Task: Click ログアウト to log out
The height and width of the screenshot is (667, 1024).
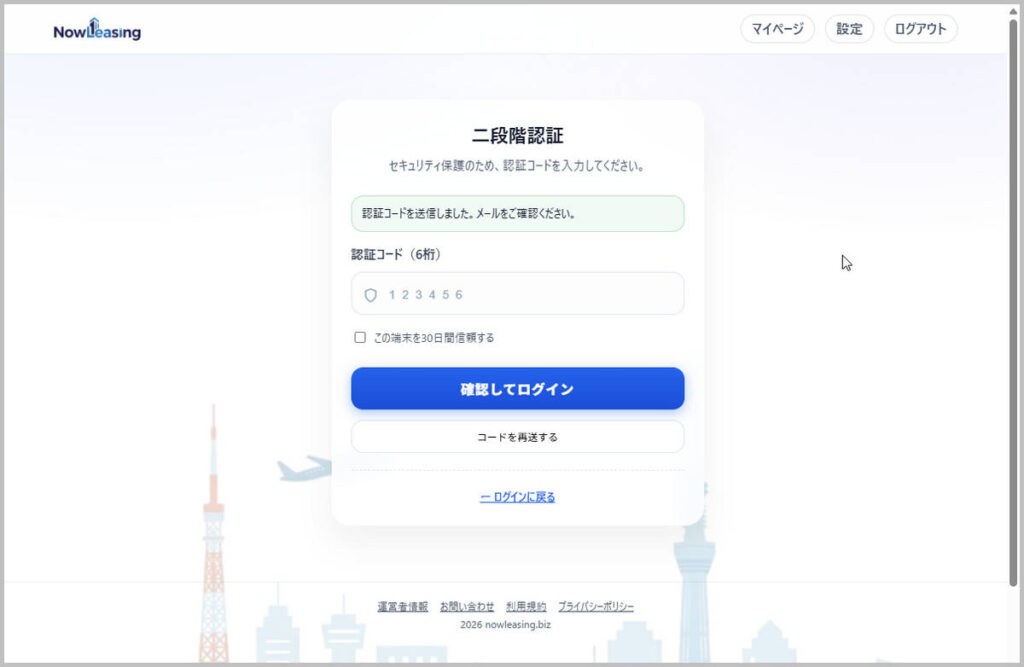Action: click(x=920, y=29)
